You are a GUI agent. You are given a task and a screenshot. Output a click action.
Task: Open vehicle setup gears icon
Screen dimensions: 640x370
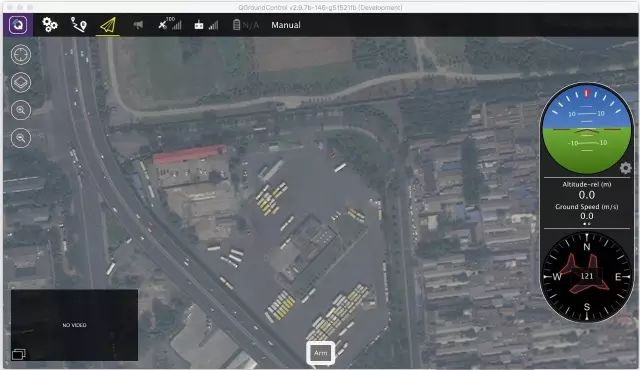tap(50, 25)
